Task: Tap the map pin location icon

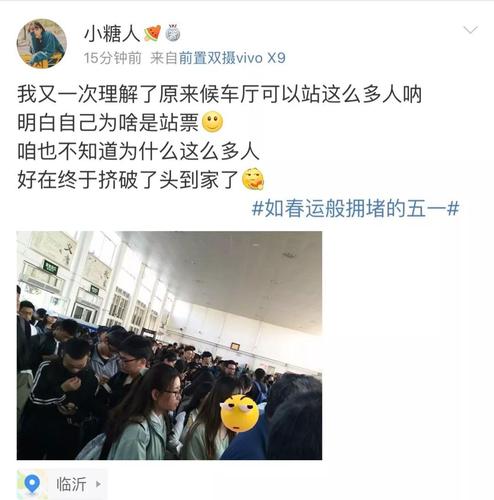Action: click(x=32, y=484)
